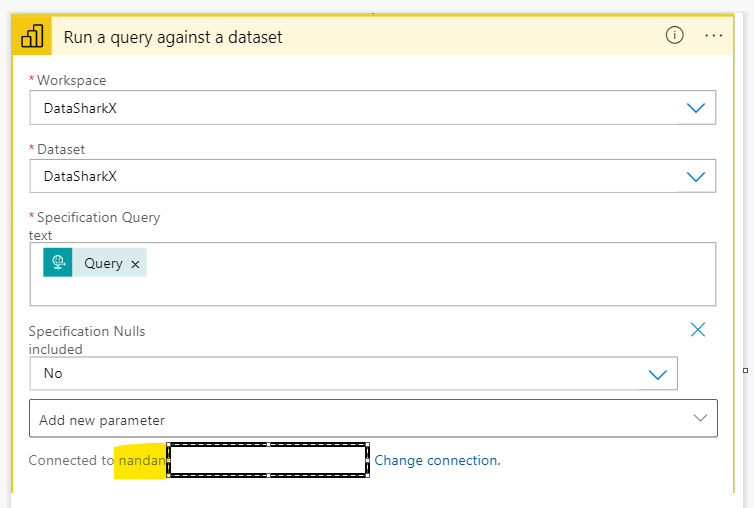Open the action info circle icon
Image resolution: width=754 pixels, height=508 pixels.
coord(674,35)
